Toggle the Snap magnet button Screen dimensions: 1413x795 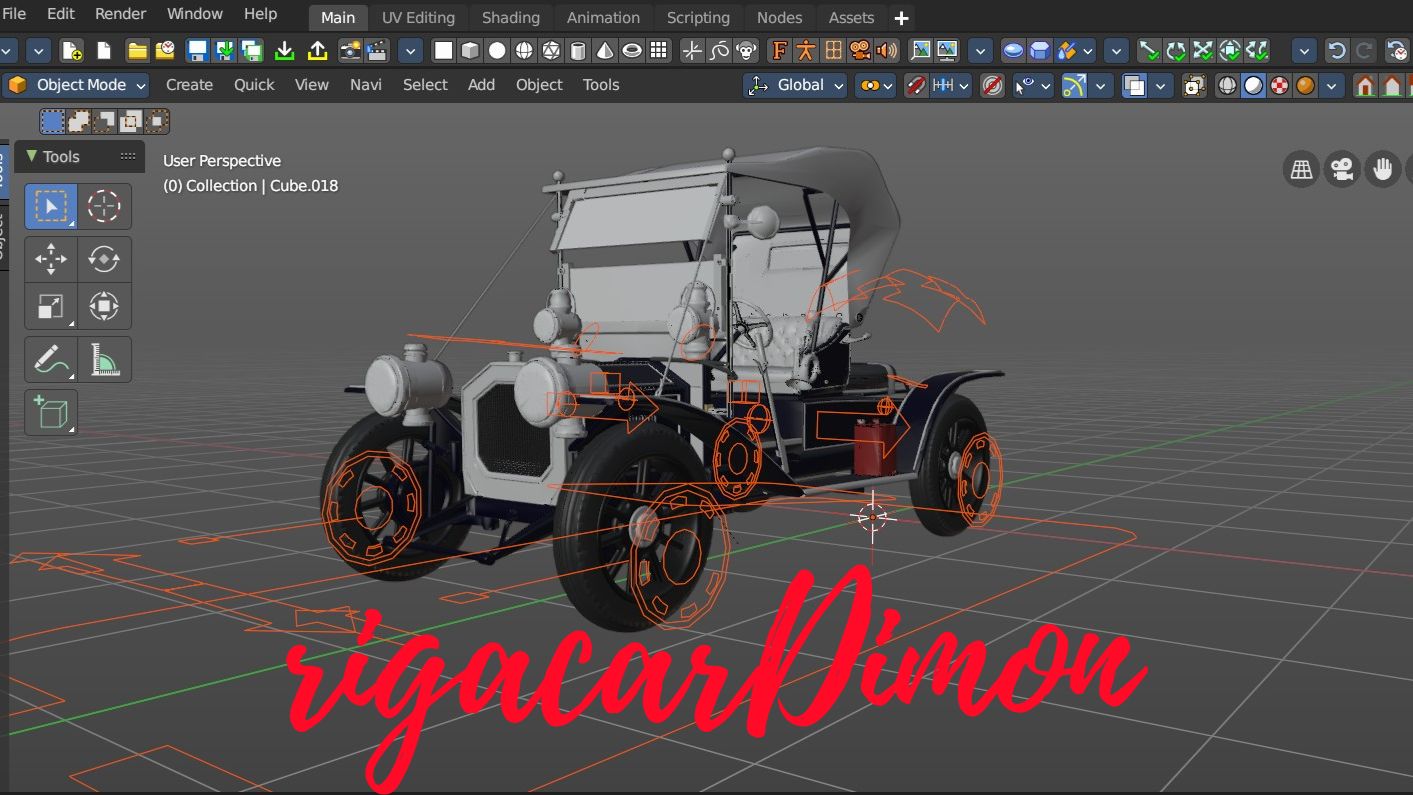pyautogui.click(x=915, y=86)
